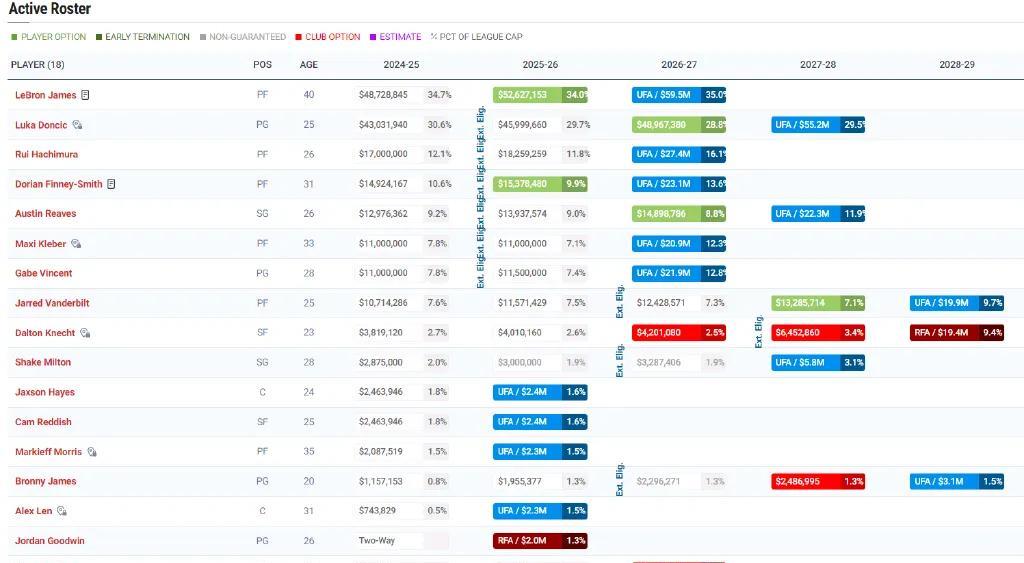Open Rui Hachimura player link
Viewport: 1024px width, 563px height.
[x=46, y=154]
